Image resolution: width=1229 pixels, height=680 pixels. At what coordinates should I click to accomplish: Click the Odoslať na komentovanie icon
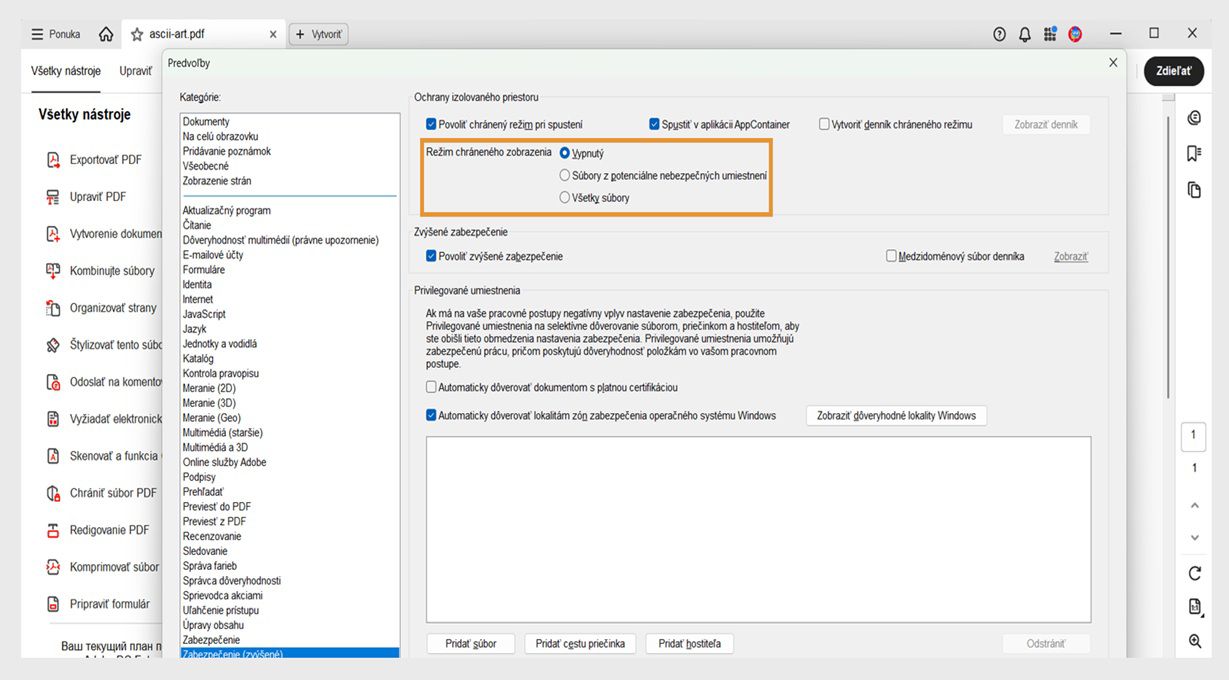coord(54,382)
